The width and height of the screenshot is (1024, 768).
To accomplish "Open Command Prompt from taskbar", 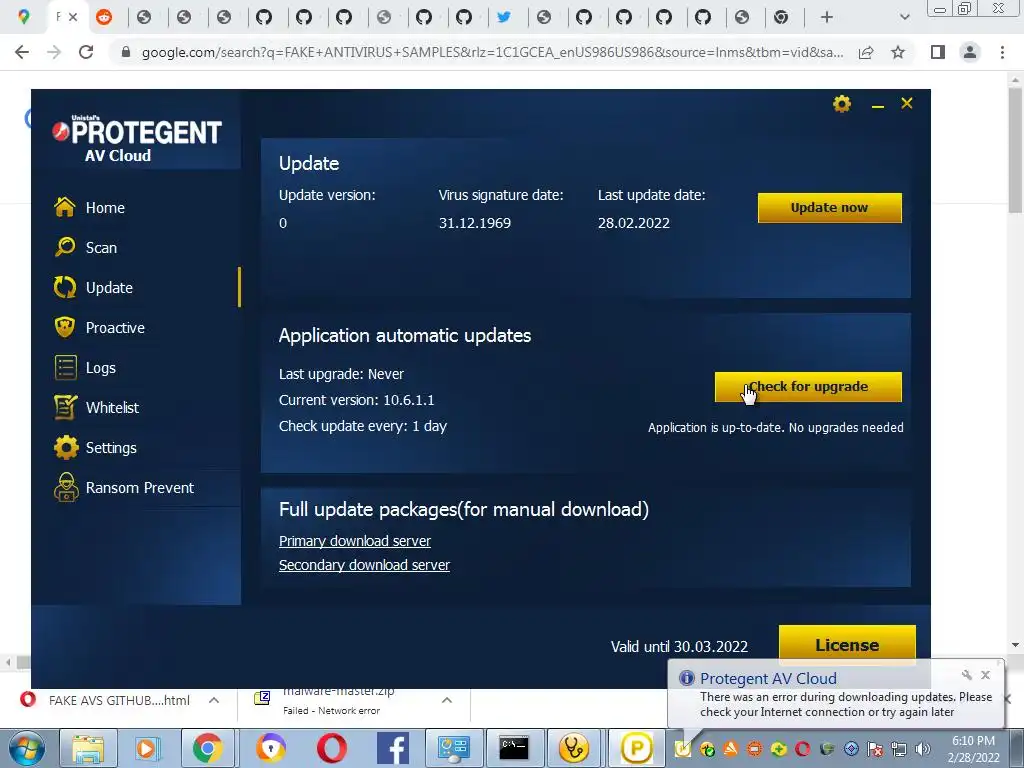I will 514,748.
